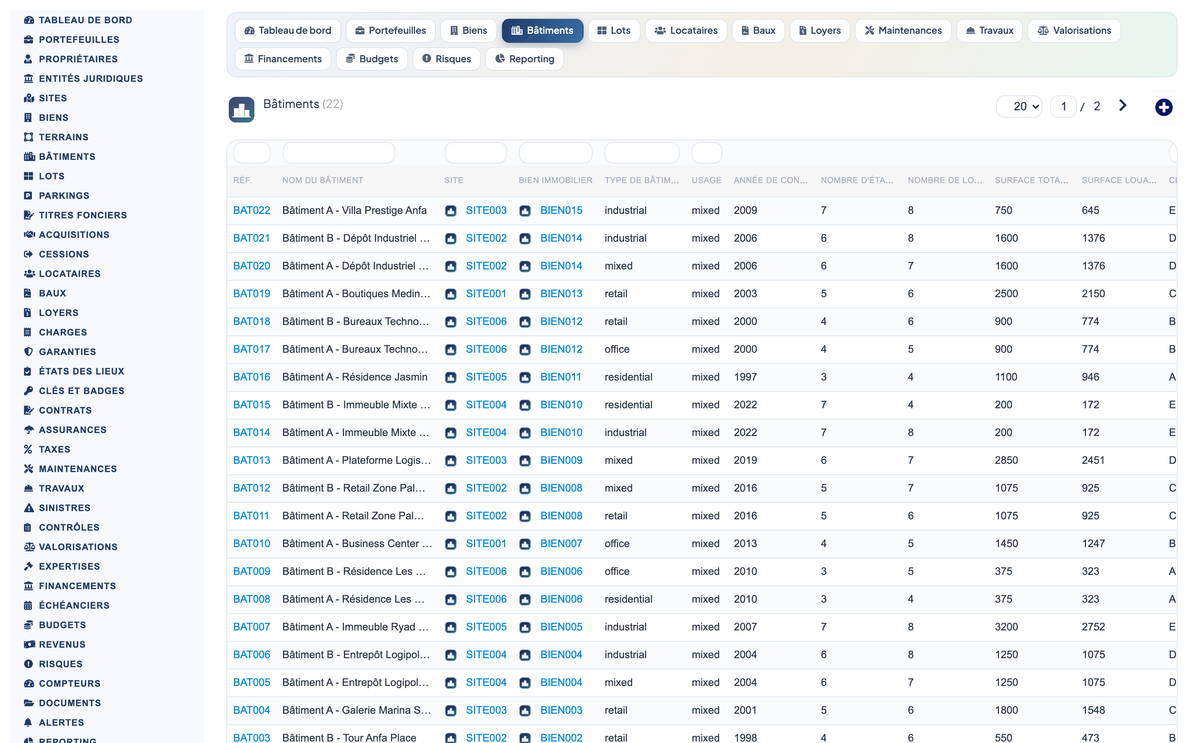Image resolution: width=1200 pixels, height=743 pixels.
Task: Switch to the Loyers tab
Action: (820, 31)
